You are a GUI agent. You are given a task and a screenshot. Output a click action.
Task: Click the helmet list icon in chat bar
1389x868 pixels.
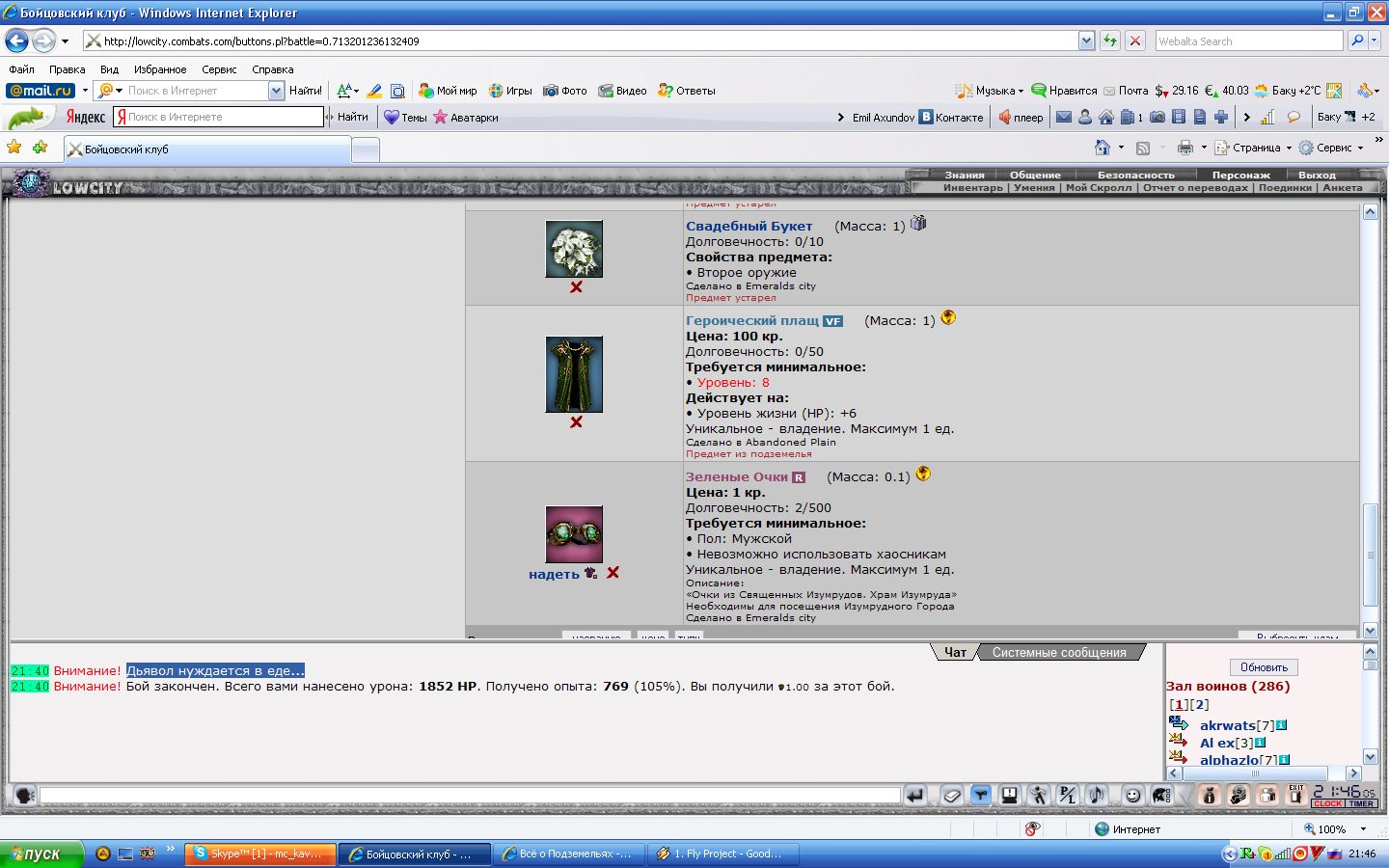click(x=1161, y=796)
